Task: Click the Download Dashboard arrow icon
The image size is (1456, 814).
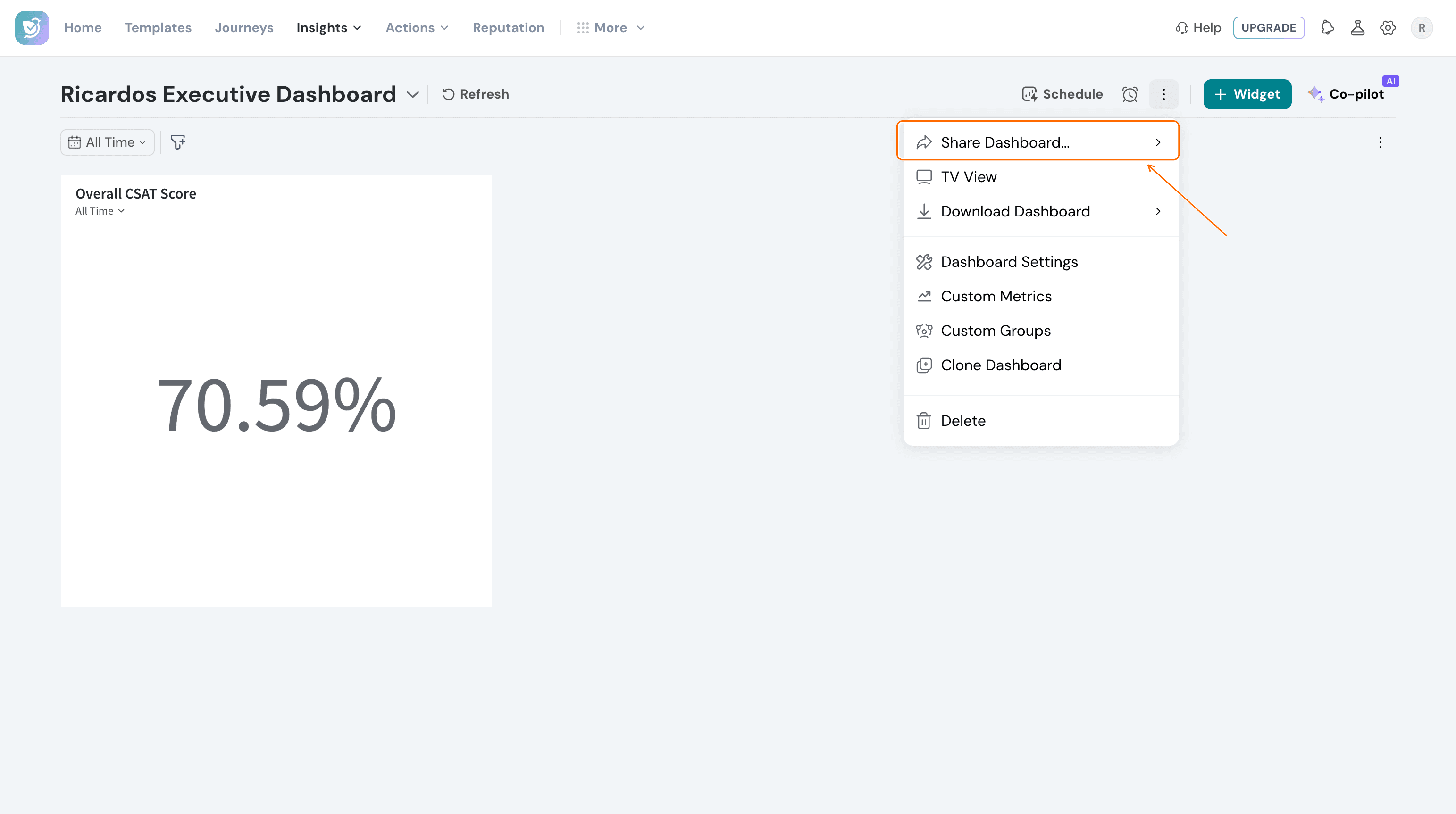Action: click(x=924, y=211)
